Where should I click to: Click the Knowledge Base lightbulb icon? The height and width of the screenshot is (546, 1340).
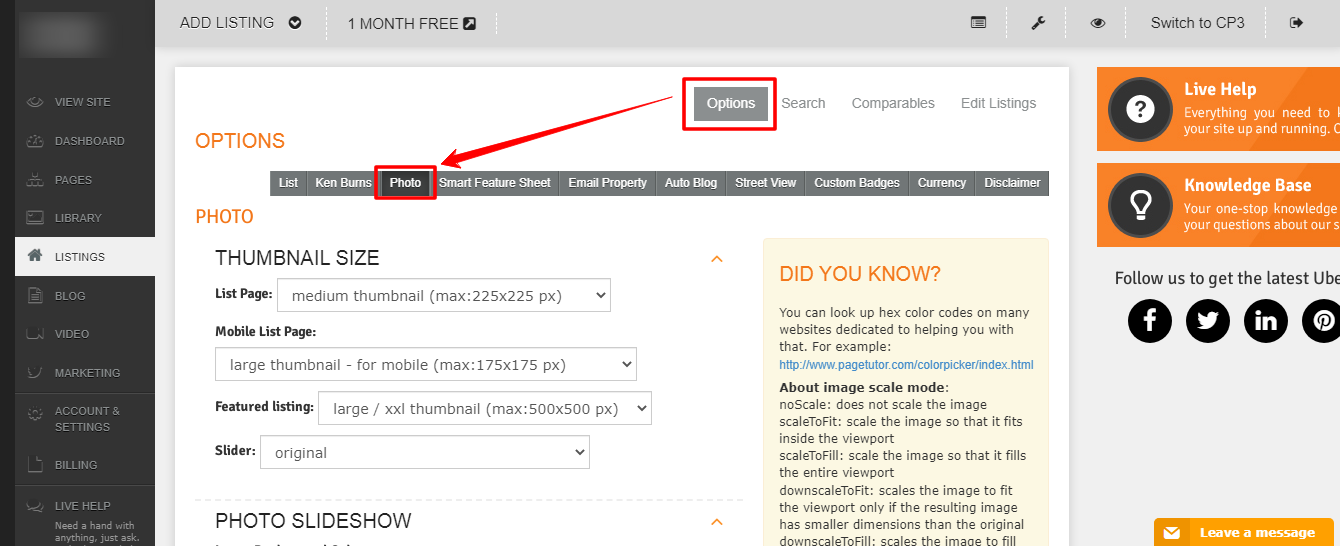tap(1140, 205)
